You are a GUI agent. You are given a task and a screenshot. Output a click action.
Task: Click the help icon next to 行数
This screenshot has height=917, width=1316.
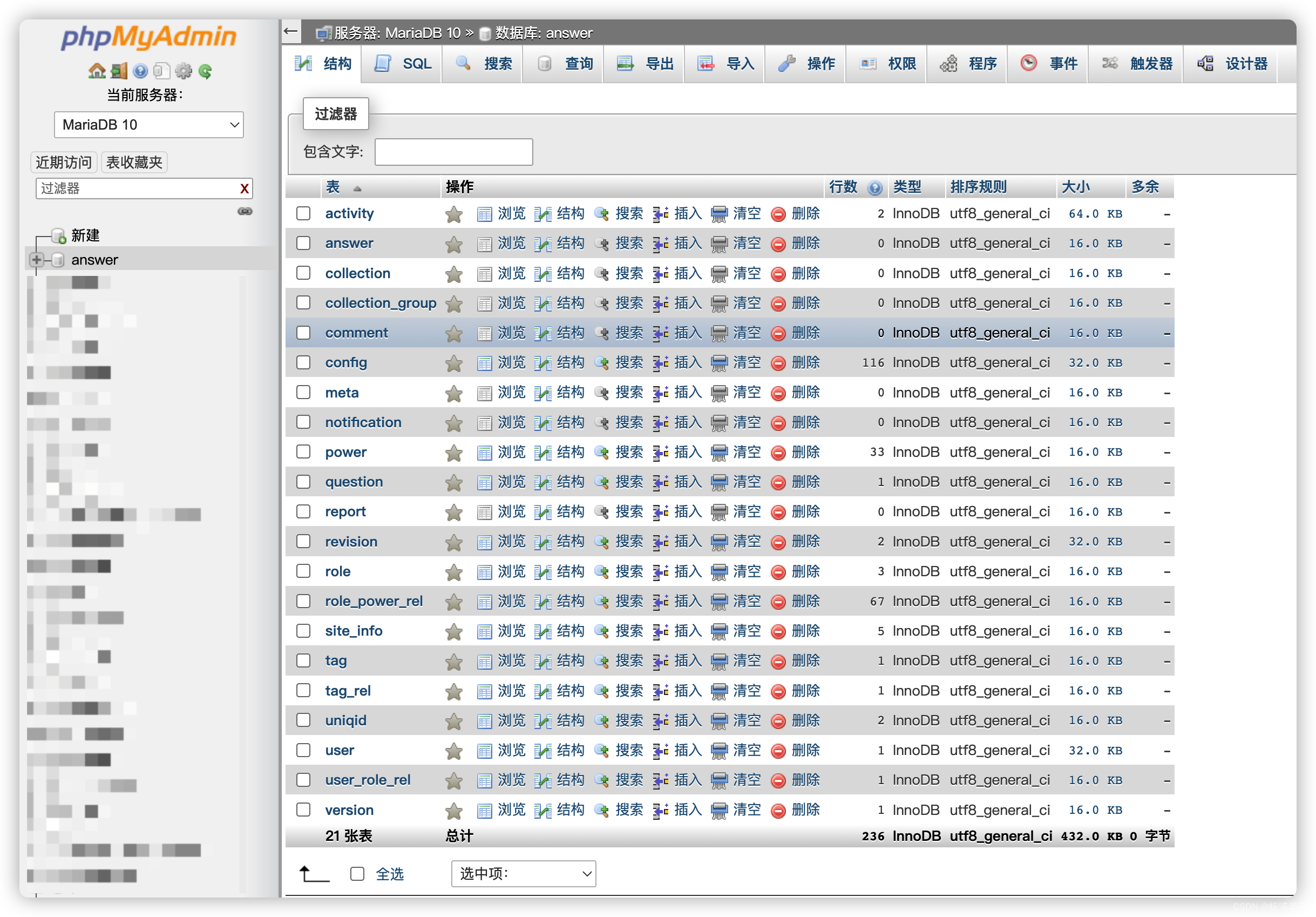point(874,187)
